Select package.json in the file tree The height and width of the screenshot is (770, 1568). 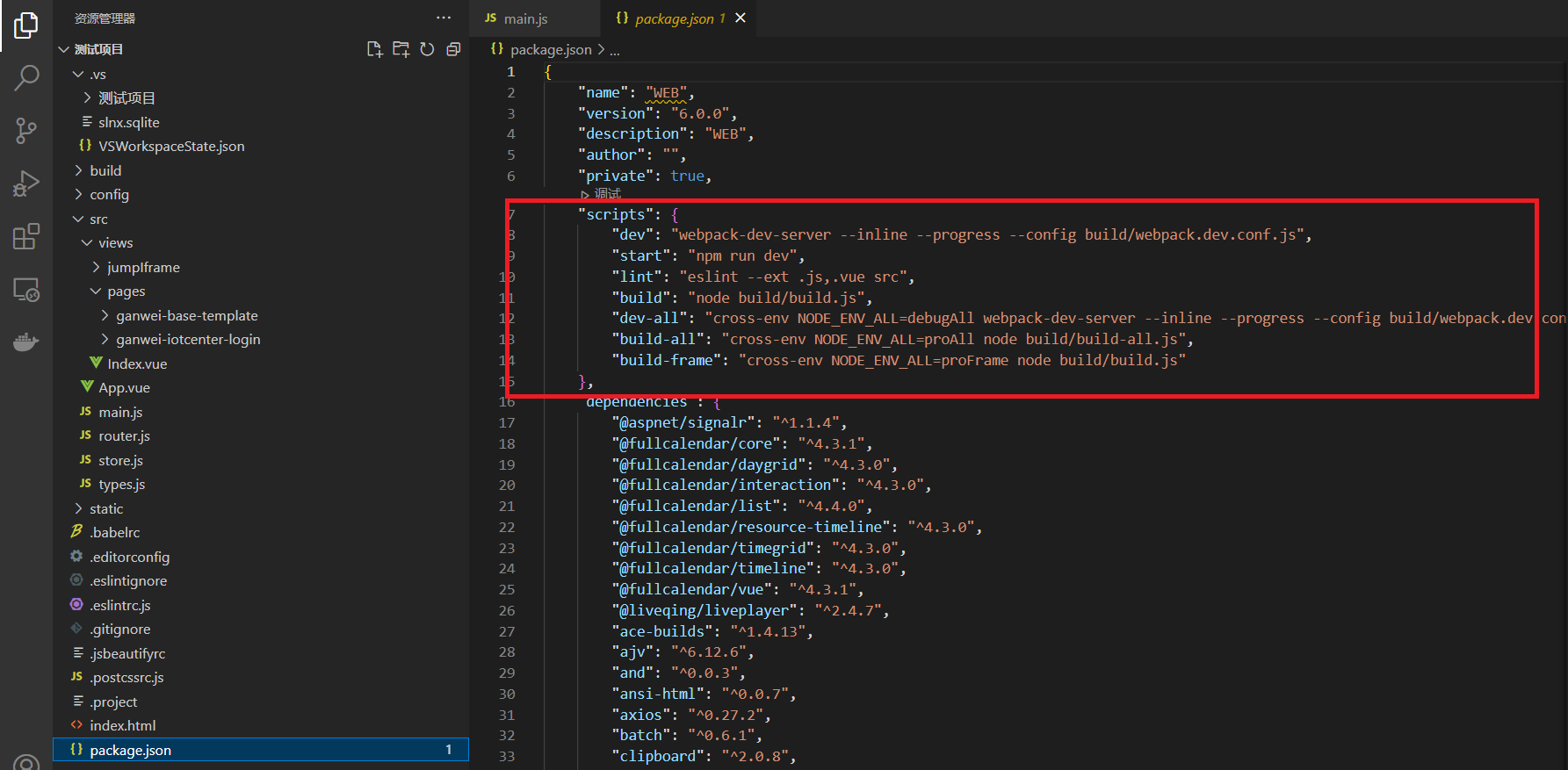[261, 750]
